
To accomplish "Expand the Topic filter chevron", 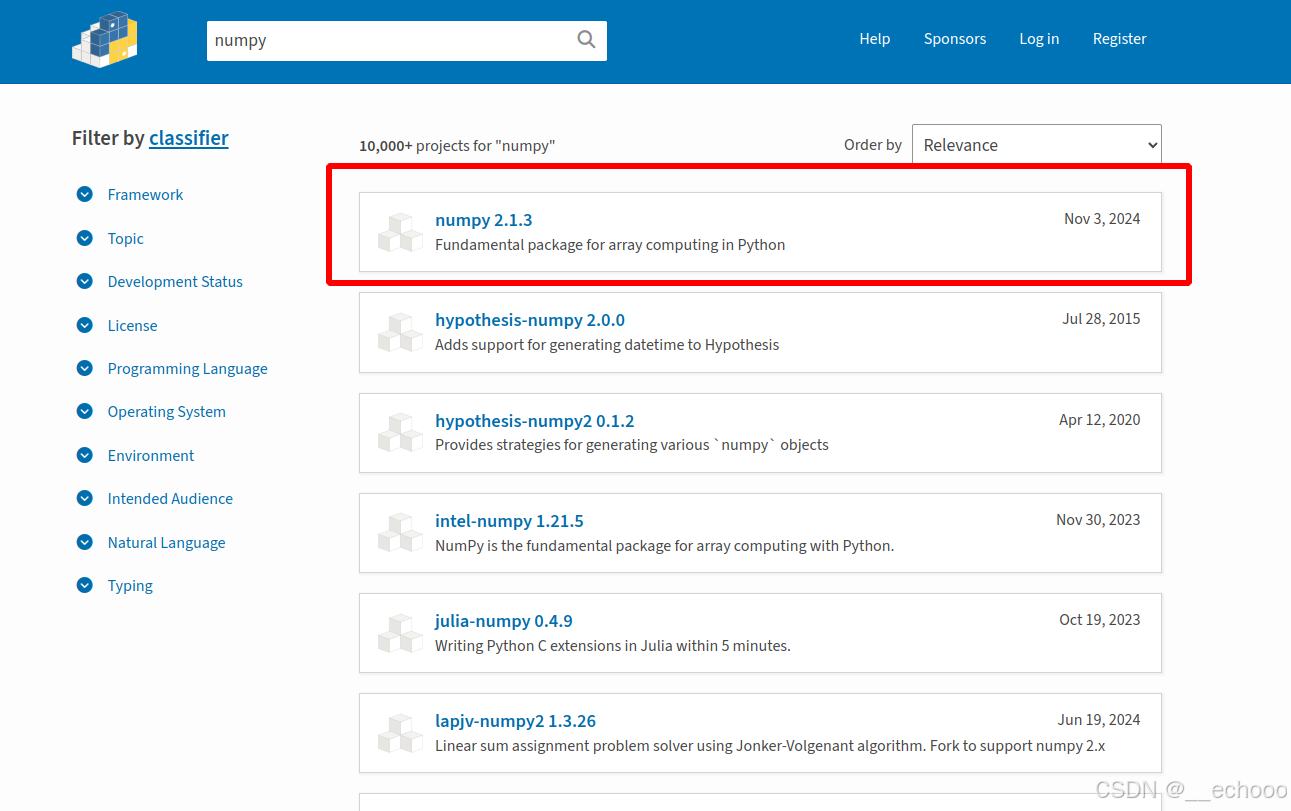I will pyautogui.click(x=85, y=238).
